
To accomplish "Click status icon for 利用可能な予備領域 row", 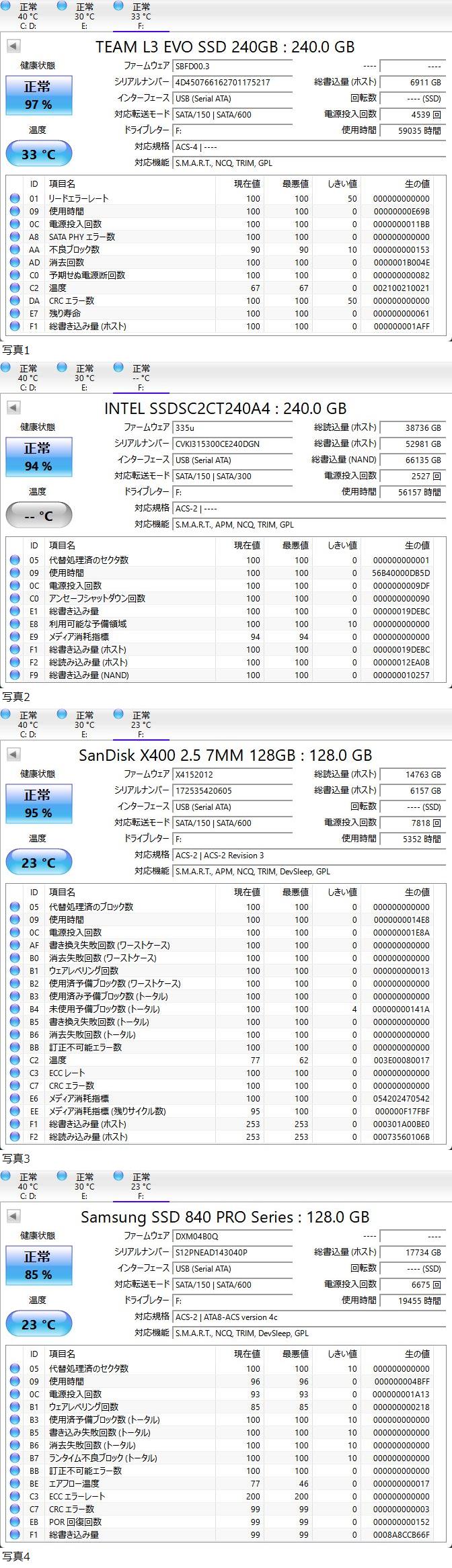I will click(15, 624).
